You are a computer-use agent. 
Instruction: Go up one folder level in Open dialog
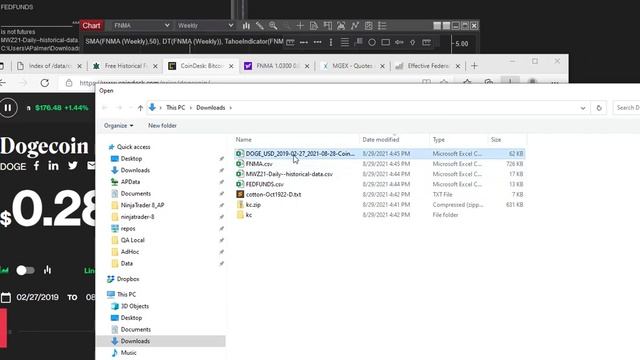click(140, 108)
